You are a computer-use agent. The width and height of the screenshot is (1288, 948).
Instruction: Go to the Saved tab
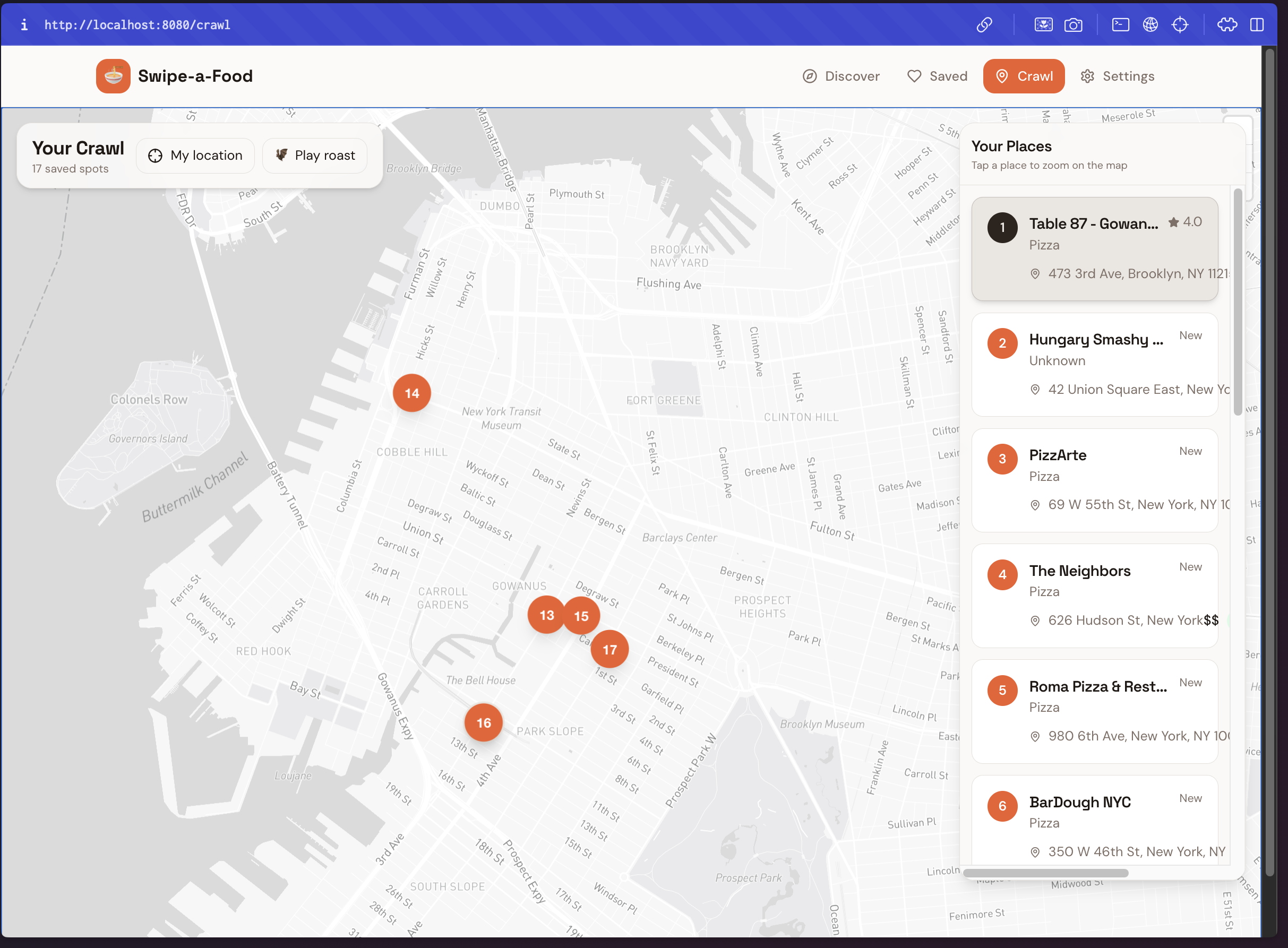[937, 76]
